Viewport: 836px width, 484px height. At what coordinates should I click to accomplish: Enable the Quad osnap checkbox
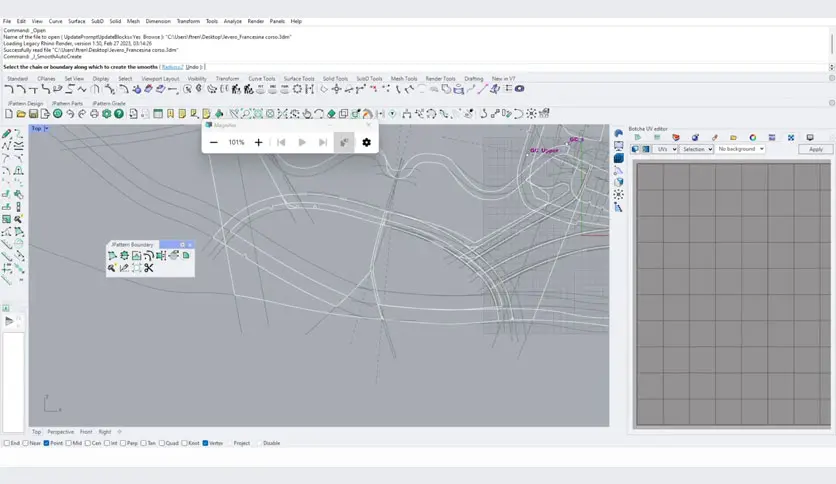click(162, 443)
